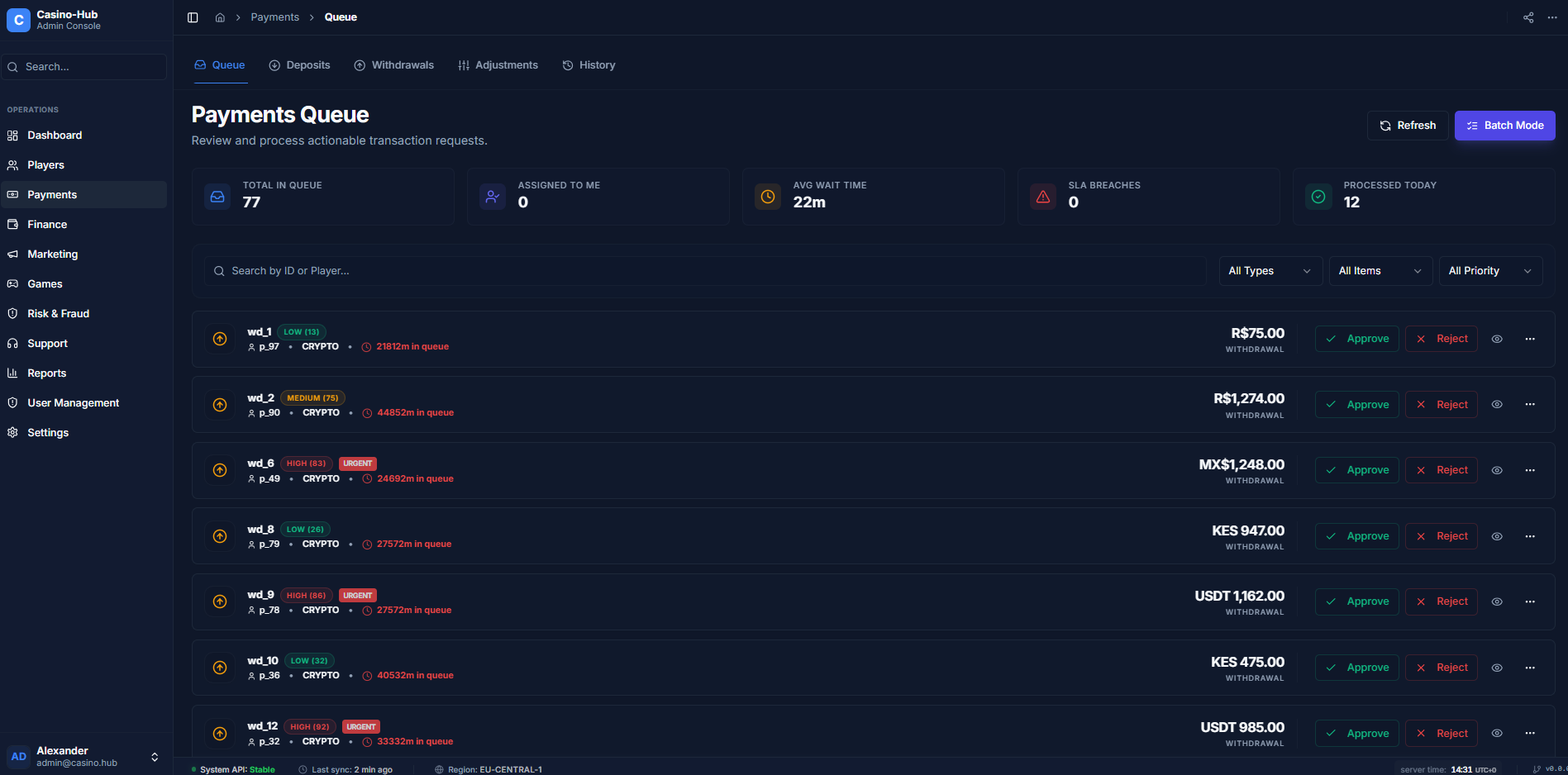Open Risk & Fraud in sidebar
Image resolution: width=1568 pixels, height=775 pixels.
tap(58, 314)
